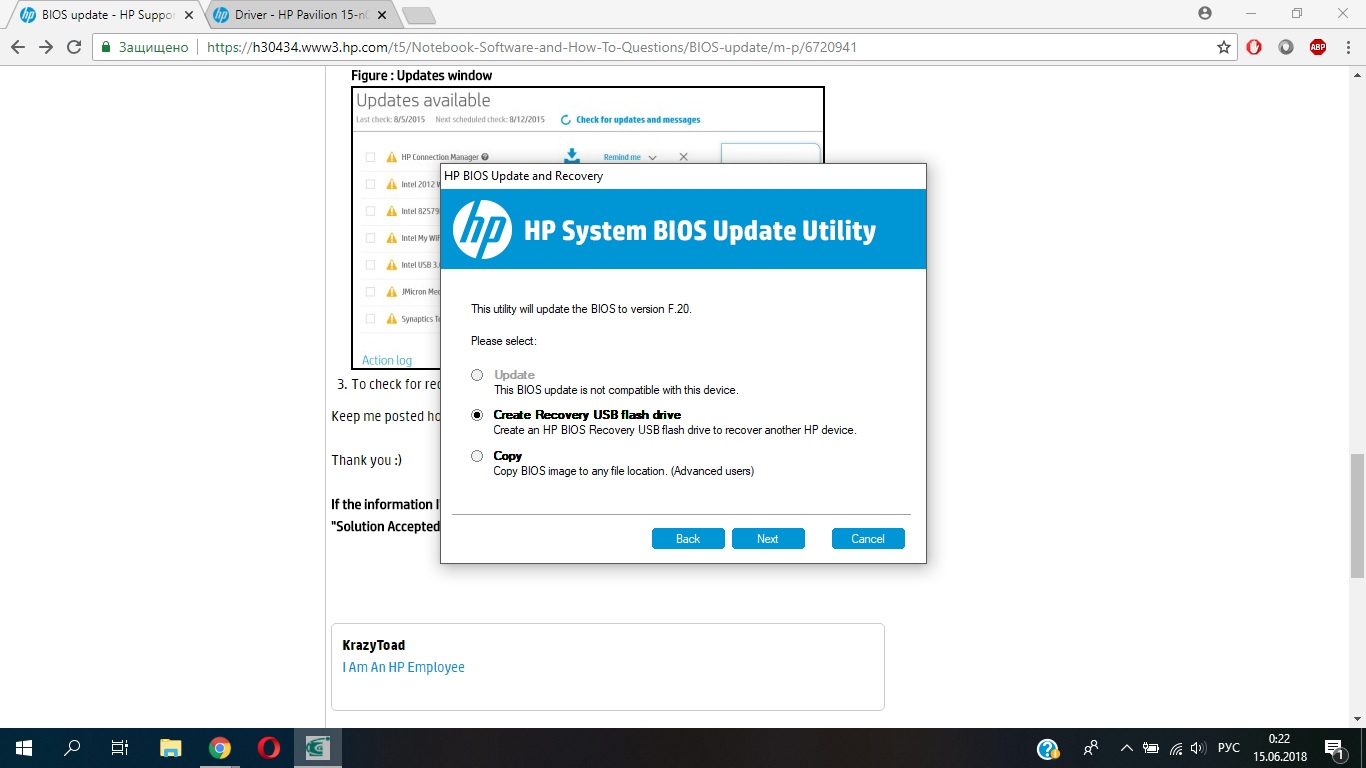1366x768 pixels.
Task: Close the BIOS update browser tab
Action: [189, 16]
